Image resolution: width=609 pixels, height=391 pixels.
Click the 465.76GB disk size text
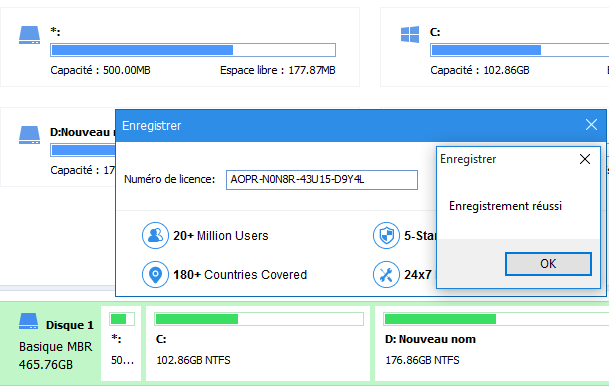coord(46,365)
